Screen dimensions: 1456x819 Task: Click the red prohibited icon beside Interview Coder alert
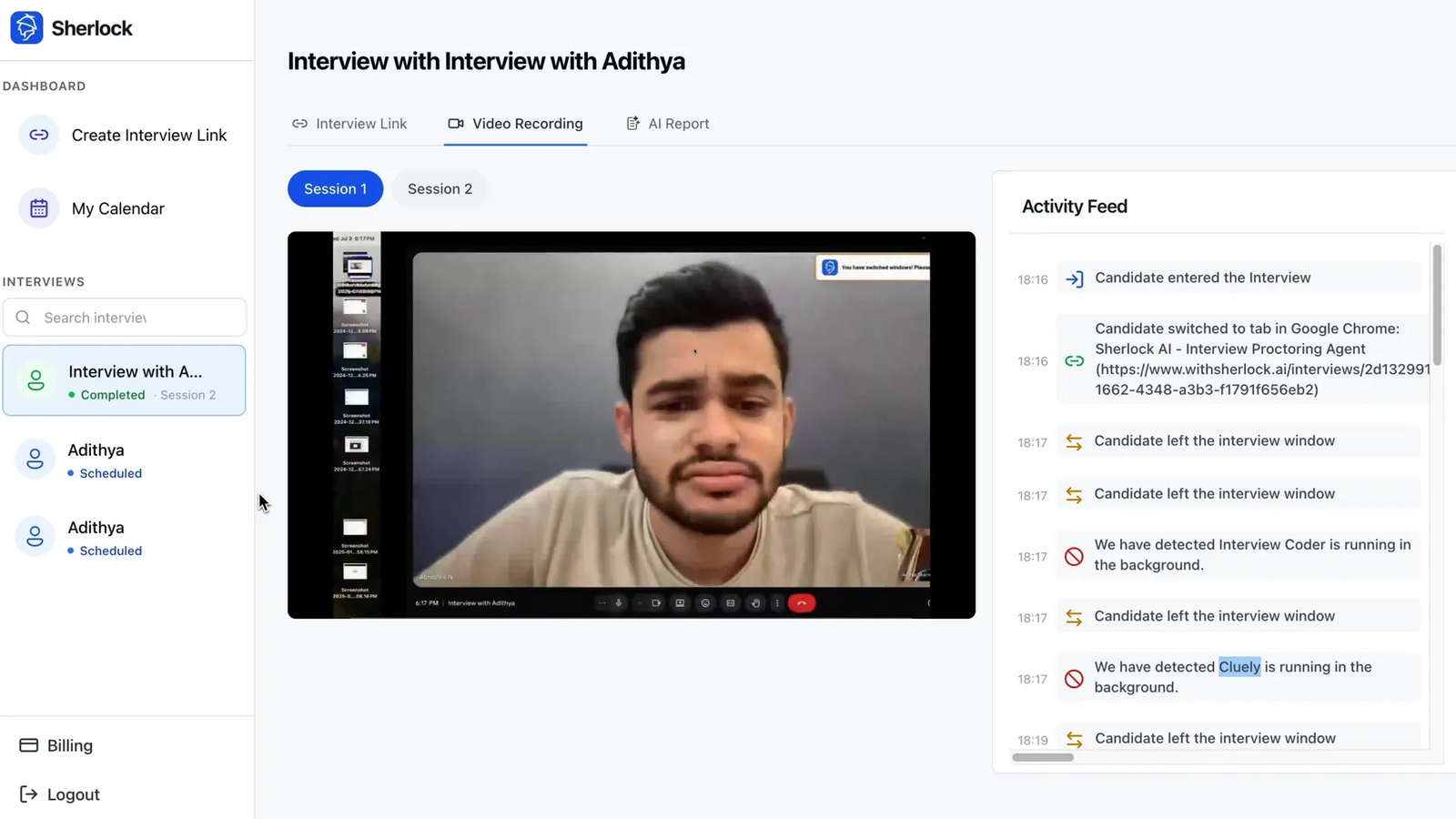click(1075, 557)
